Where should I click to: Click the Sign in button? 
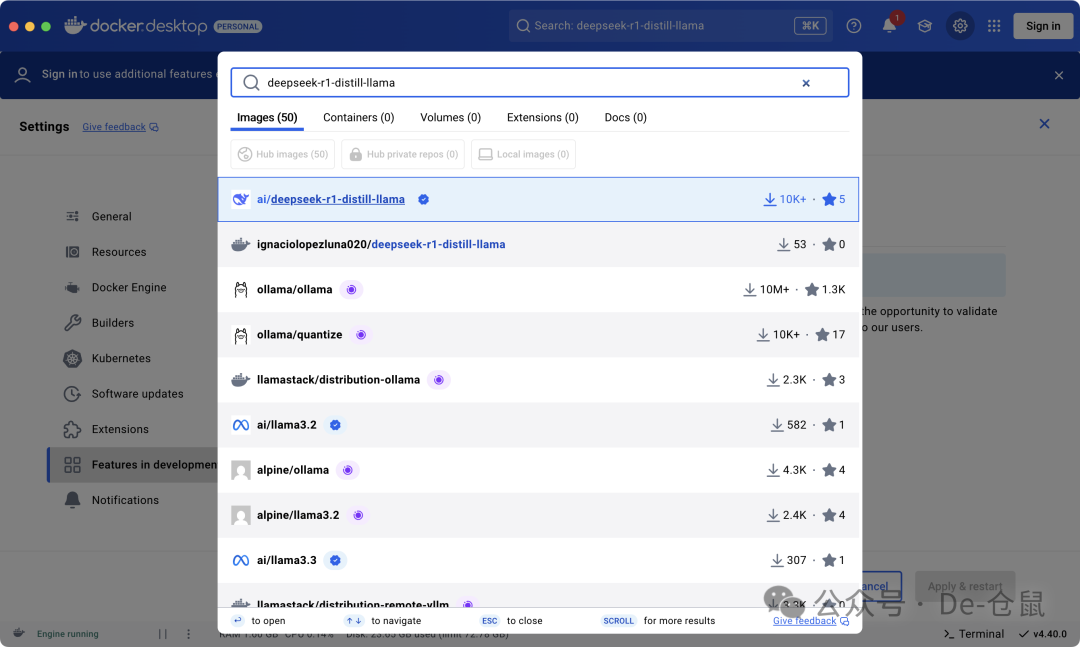(x=1043, y=25)
